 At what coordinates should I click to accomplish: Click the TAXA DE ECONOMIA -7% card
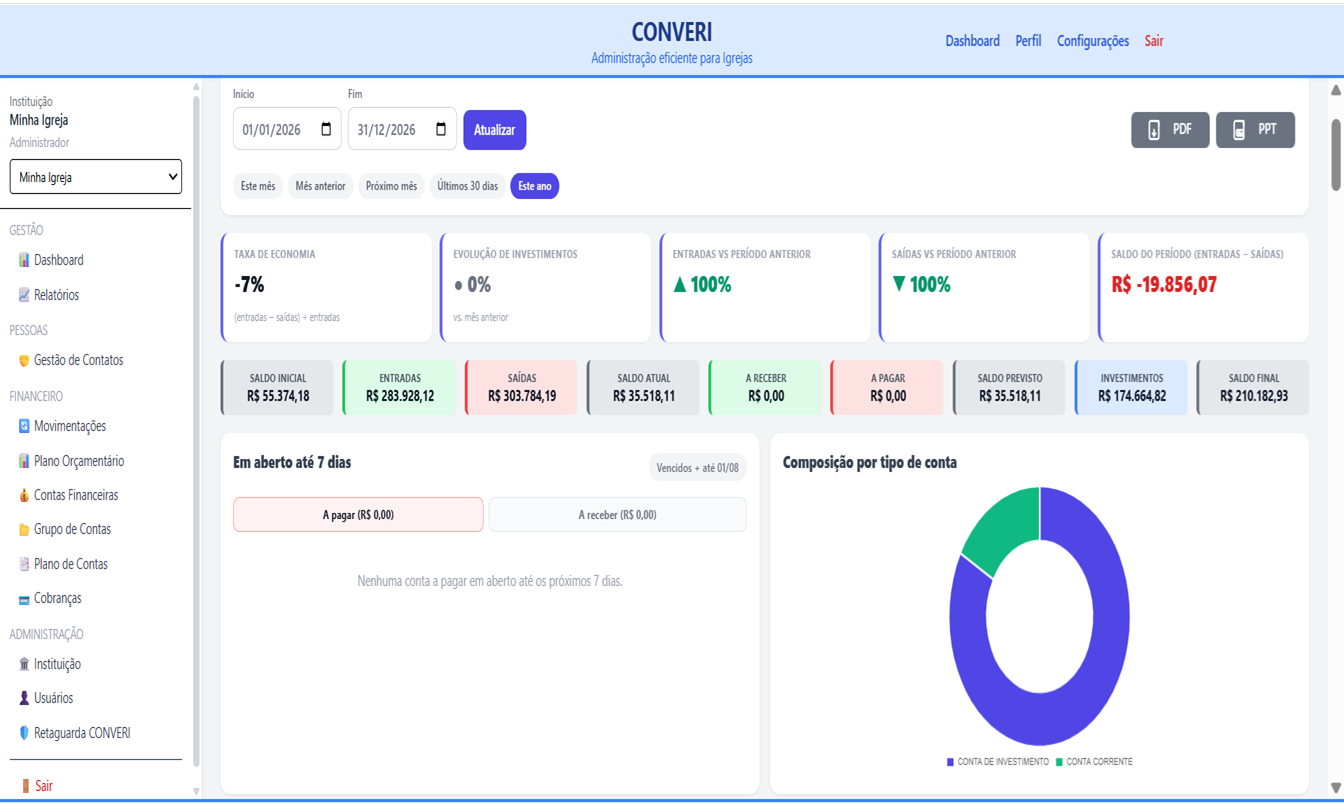tap(327, 288)
